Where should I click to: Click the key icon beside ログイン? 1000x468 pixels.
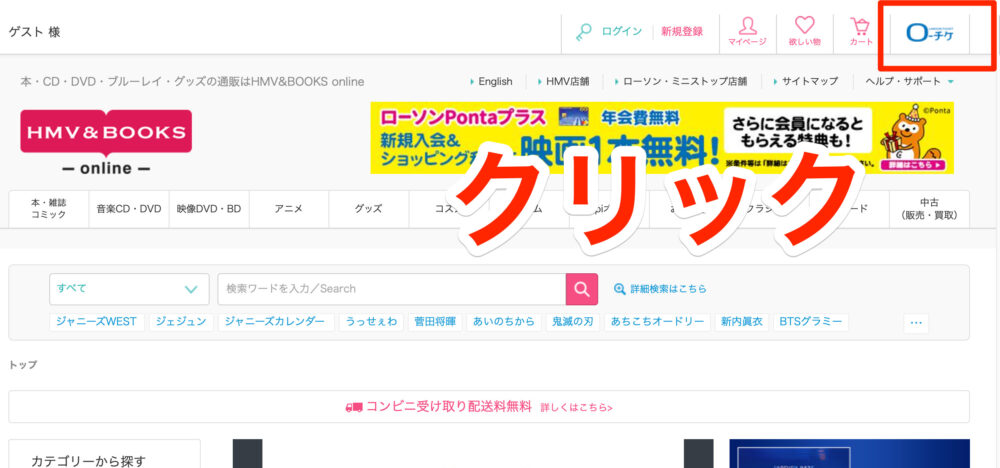click(x=584, y=31)
